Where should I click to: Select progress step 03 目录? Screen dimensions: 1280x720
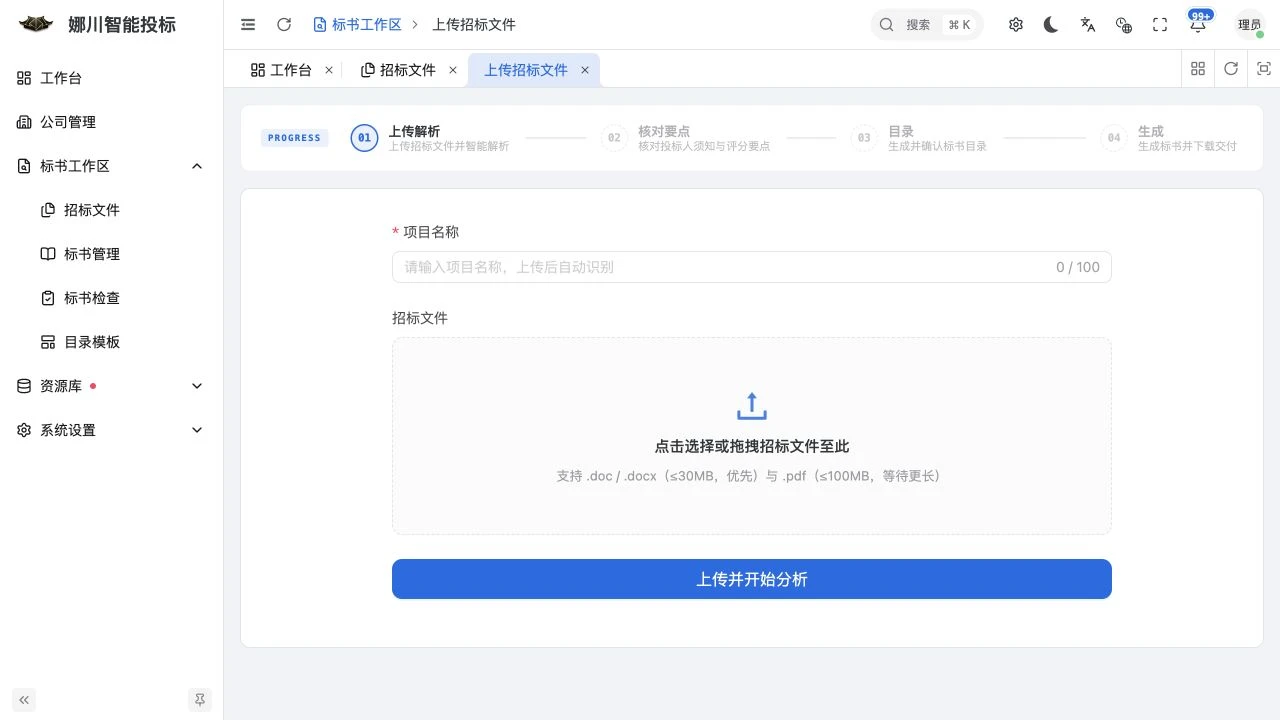(x=919, y=138)
